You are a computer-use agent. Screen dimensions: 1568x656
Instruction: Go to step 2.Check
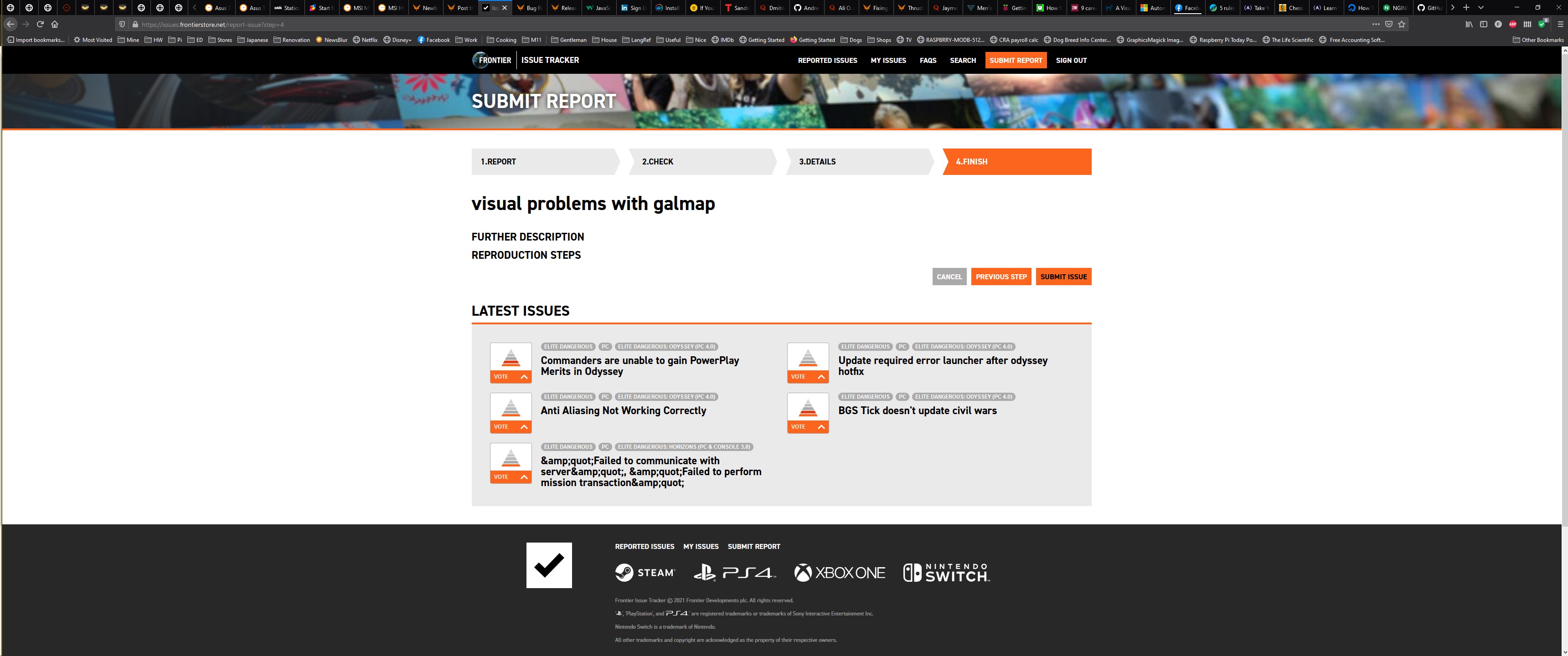point(702,162)
